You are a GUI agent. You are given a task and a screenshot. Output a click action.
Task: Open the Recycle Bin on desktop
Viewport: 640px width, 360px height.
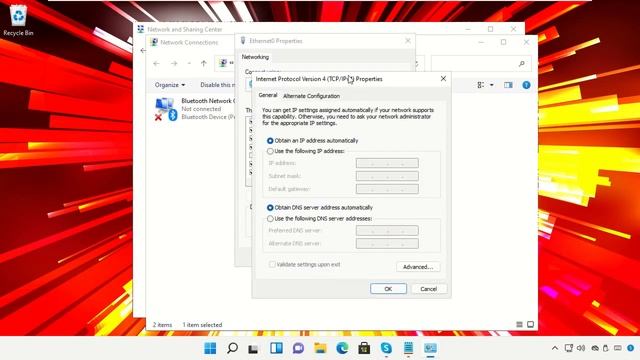pyautogui.click(x=18, y=21)
